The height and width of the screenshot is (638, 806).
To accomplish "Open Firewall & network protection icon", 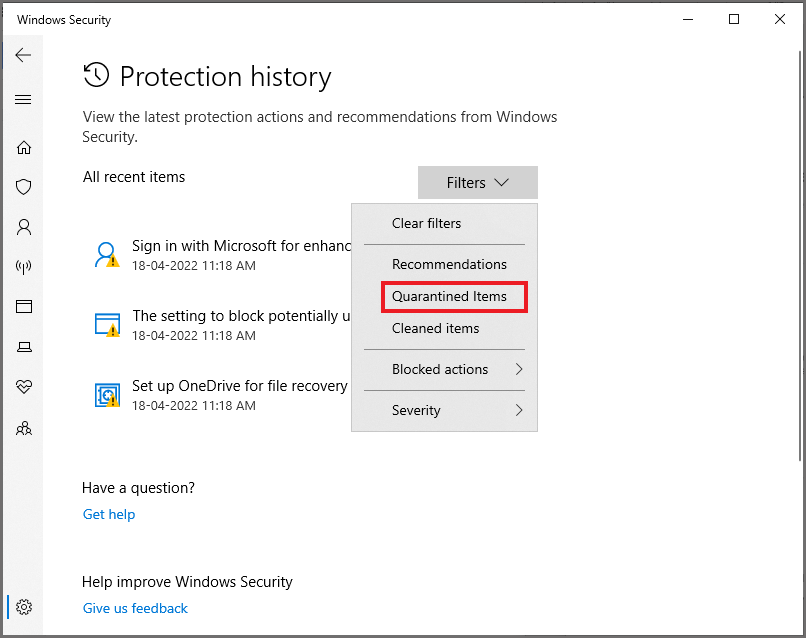I will pos(24,267).
